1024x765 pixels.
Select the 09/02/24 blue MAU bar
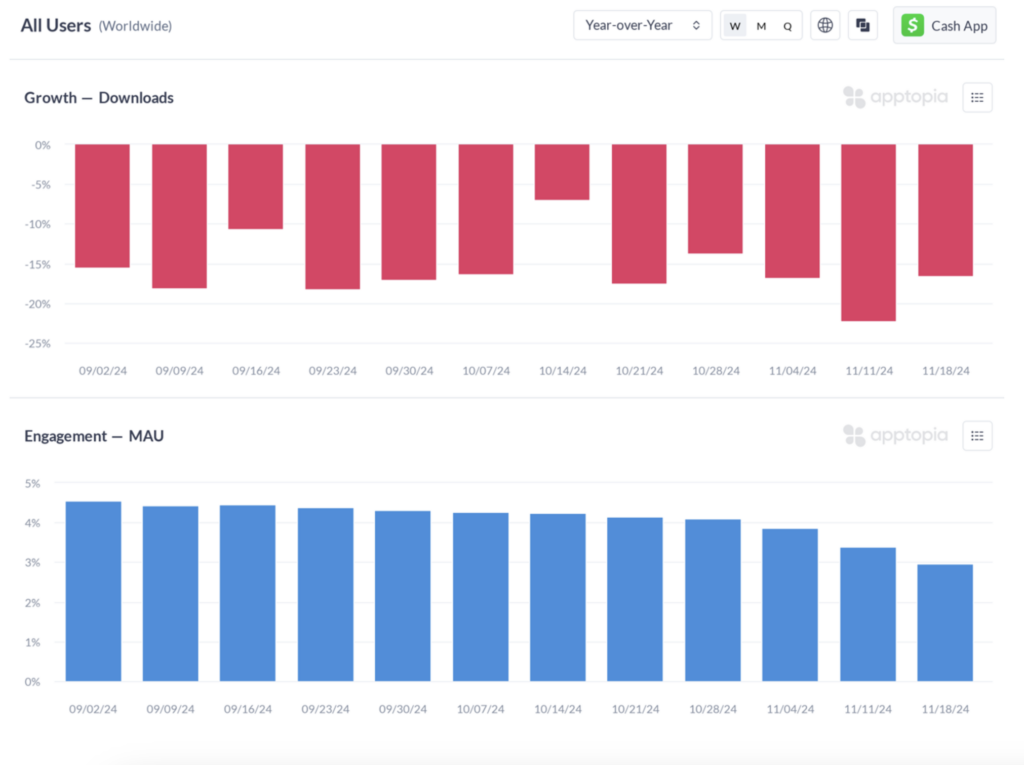[93, 591]
